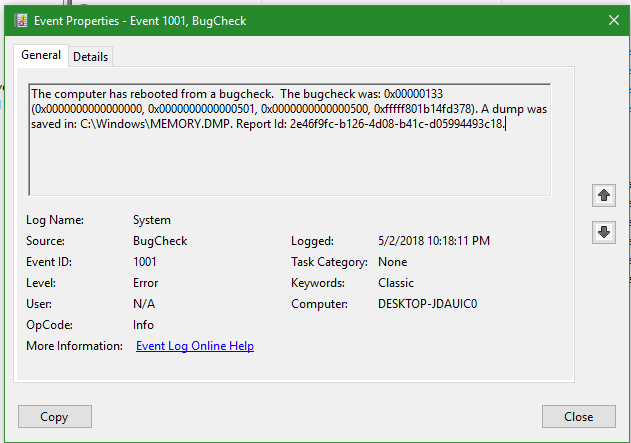Click the Copy button

coord(55,416)
